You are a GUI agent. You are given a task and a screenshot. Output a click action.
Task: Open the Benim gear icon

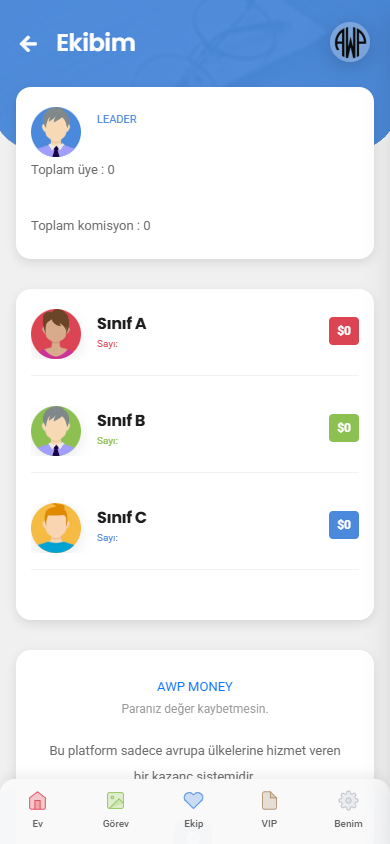coord(349,801)
